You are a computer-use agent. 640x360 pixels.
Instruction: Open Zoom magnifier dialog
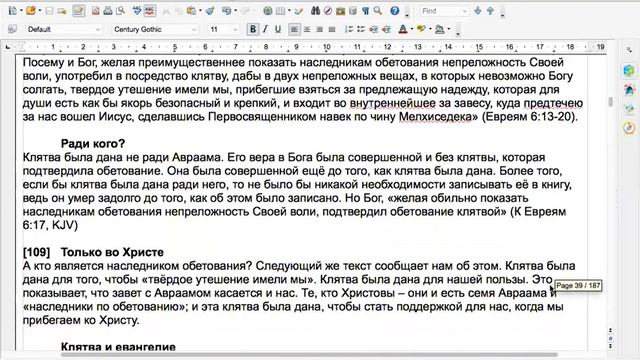coord(378,11)
